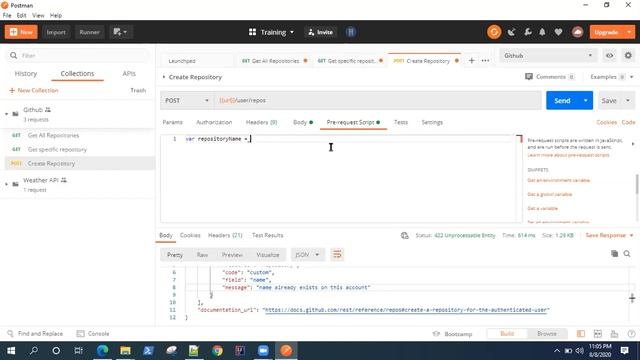
Task: Collapse the Github collection
Action: (7, 114)
